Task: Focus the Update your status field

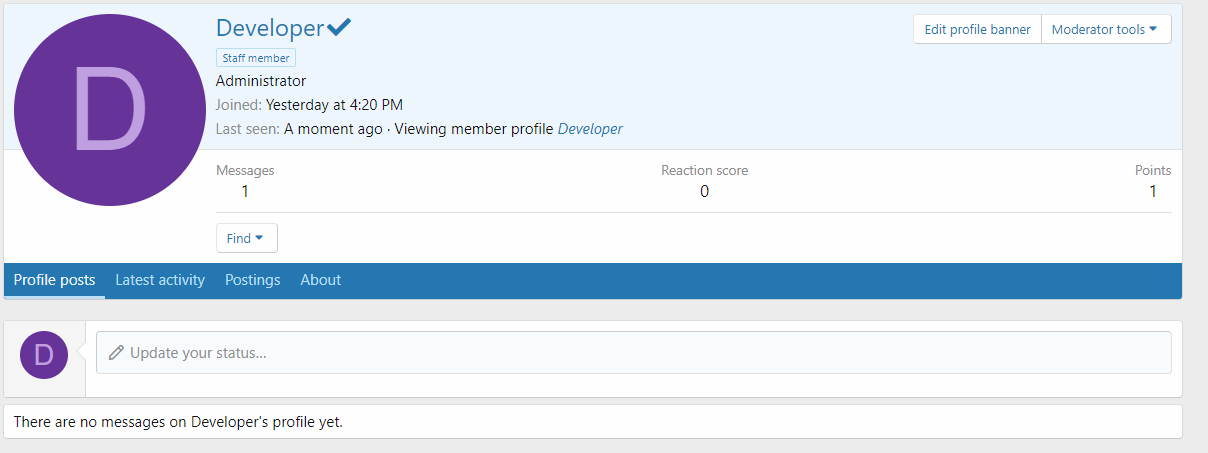Action: click(x=640, y=353)
